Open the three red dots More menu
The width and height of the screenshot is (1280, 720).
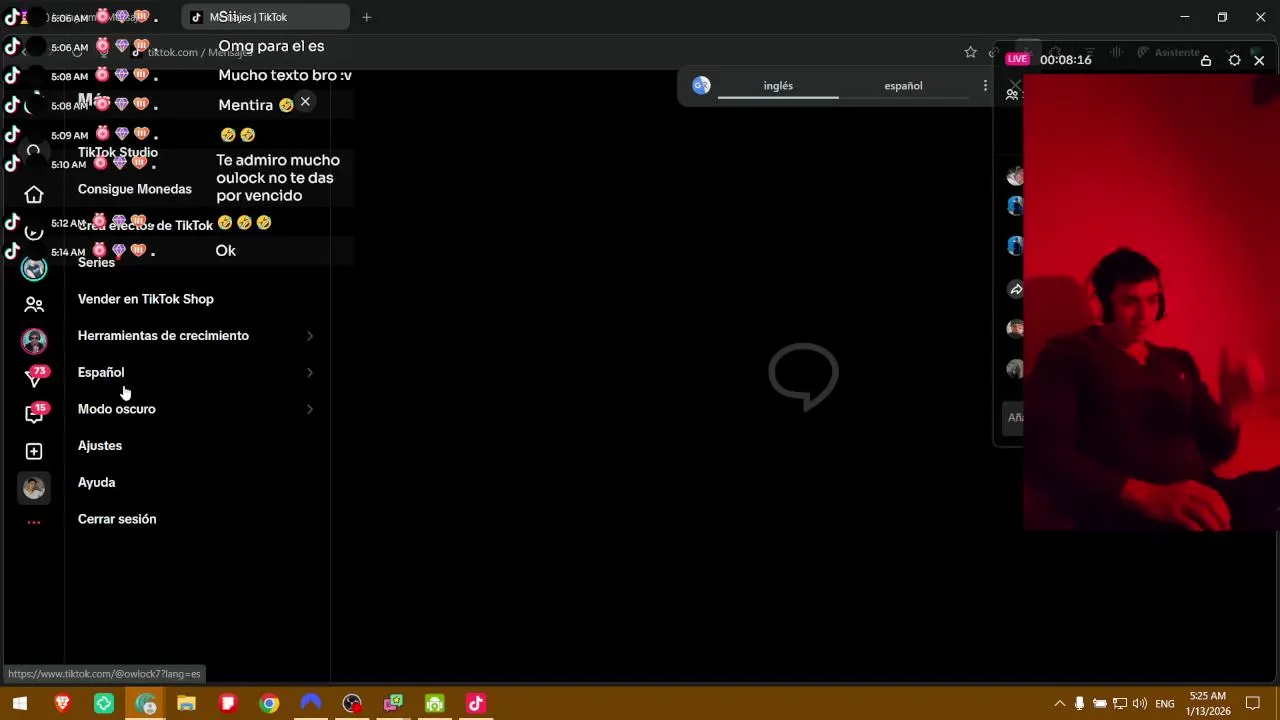pyautogui.click(x=34, y=522)
